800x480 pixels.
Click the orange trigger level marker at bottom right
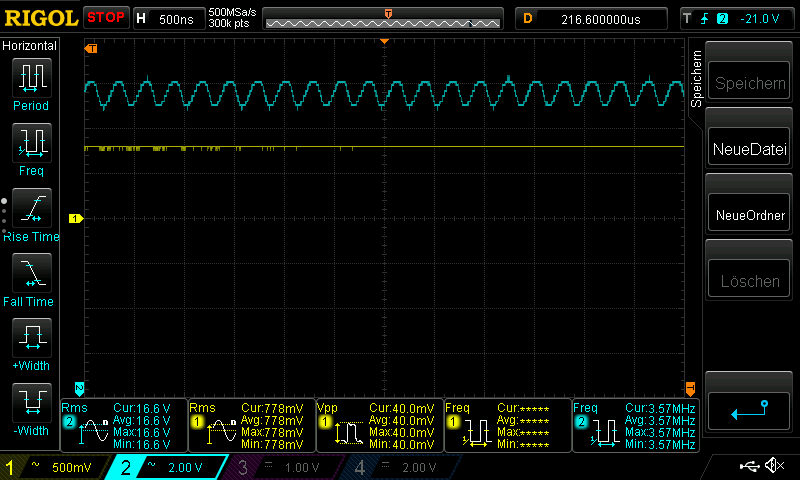click(x=690, y=389)
